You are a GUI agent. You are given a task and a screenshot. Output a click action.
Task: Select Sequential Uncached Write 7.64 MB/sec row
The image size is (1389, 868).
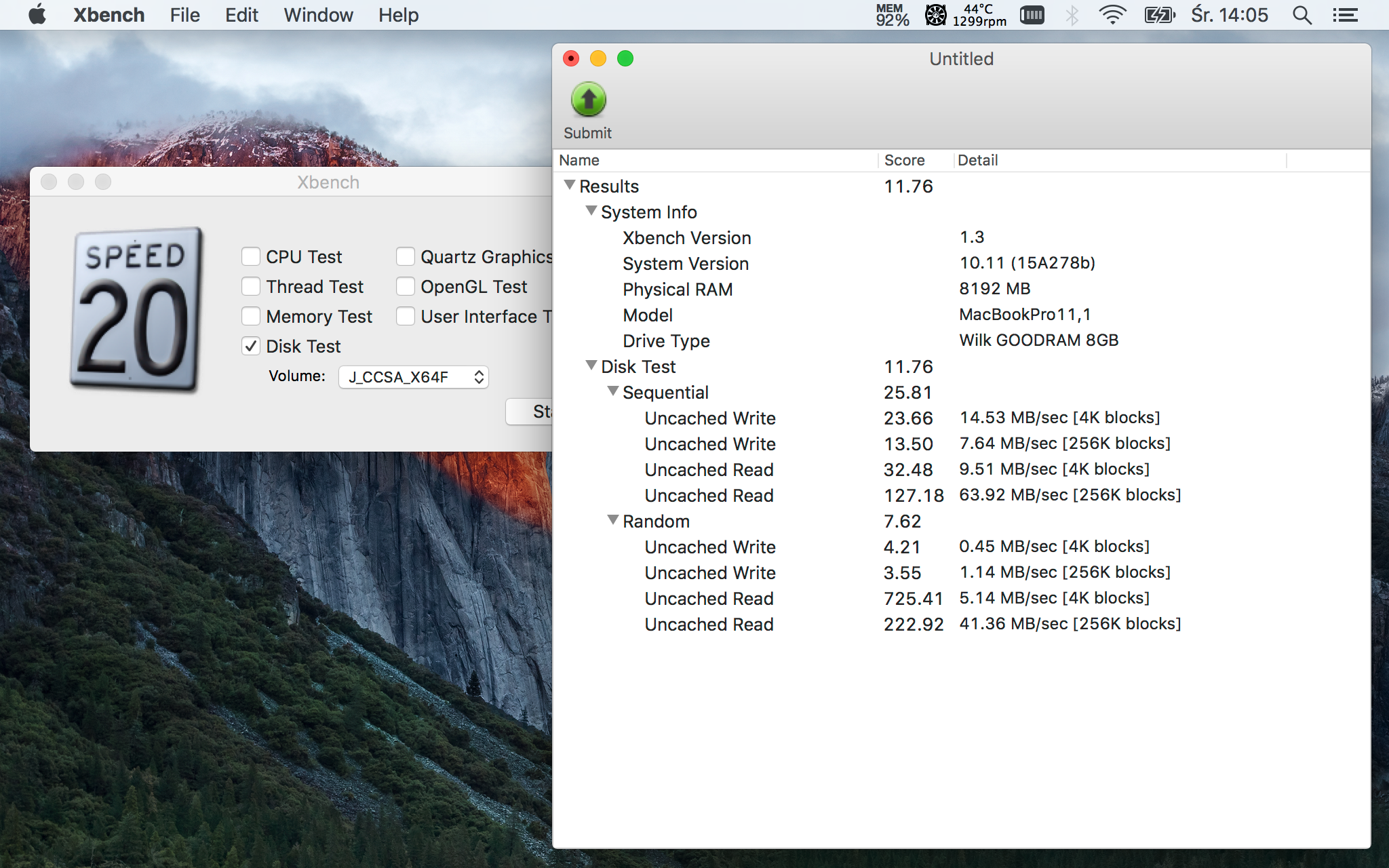point(961,444)
